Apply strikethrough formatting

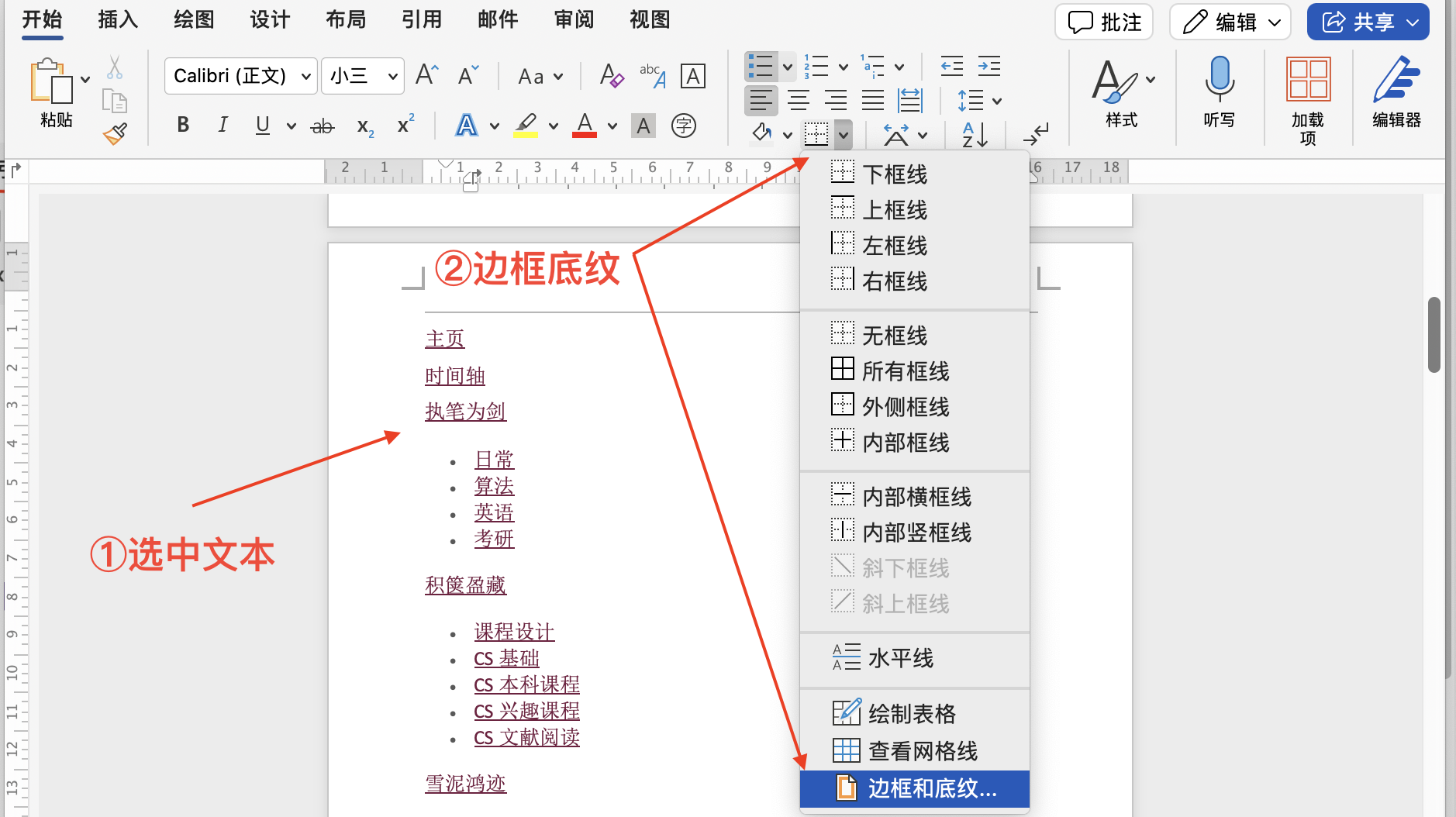click(323, 126)
